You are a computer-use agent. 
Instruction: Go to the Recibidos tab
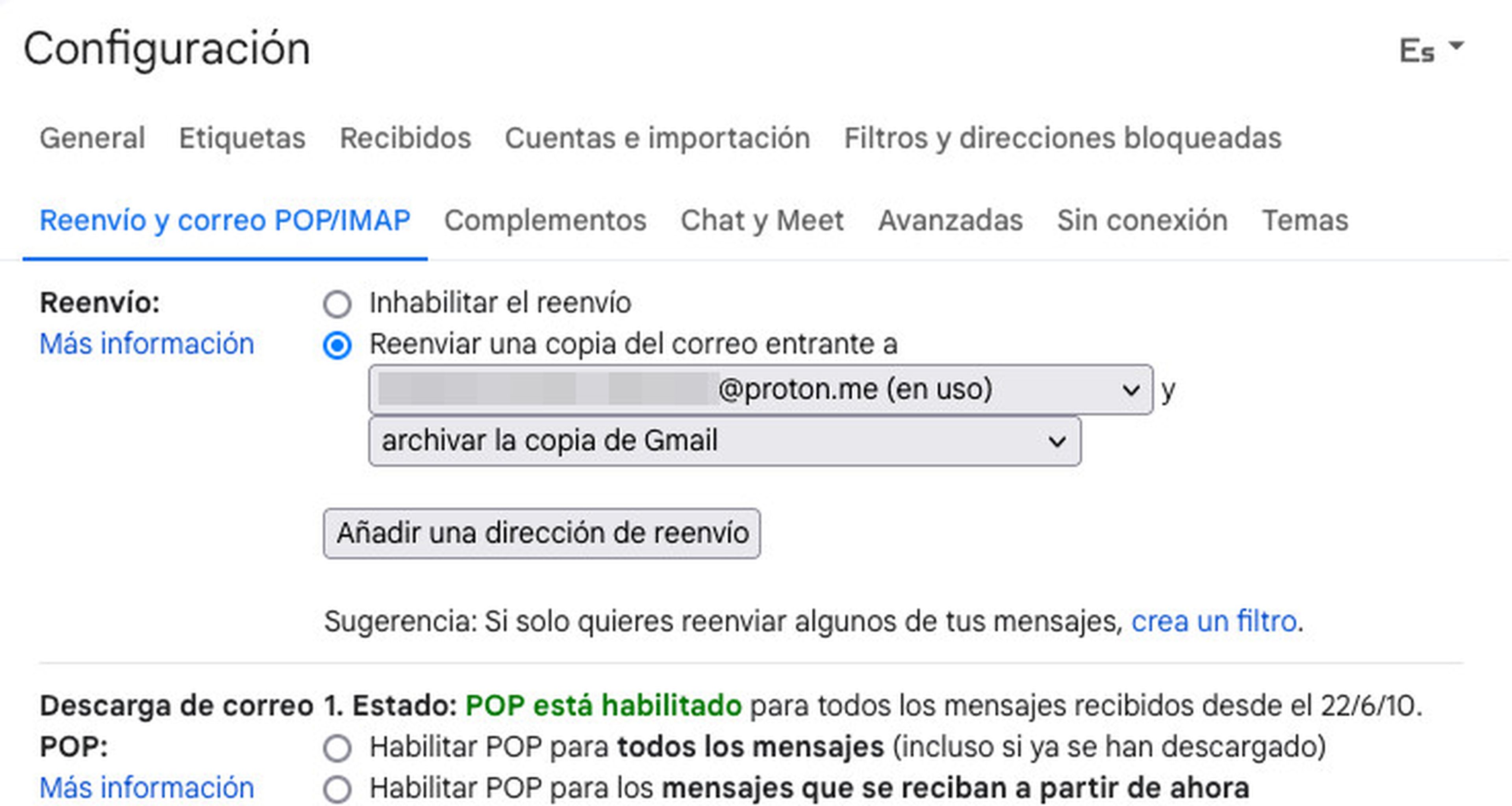[405, 139]
